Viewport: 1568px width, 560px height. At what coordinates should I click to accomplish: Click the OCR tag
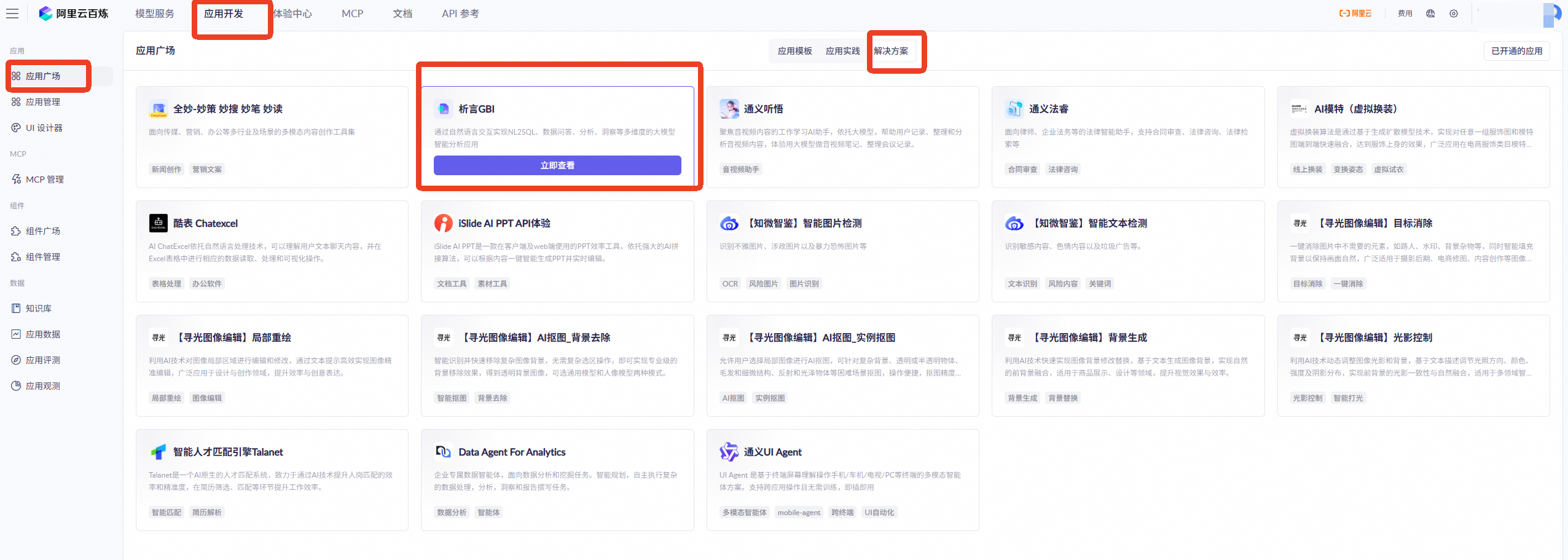(x=731, y=283)
